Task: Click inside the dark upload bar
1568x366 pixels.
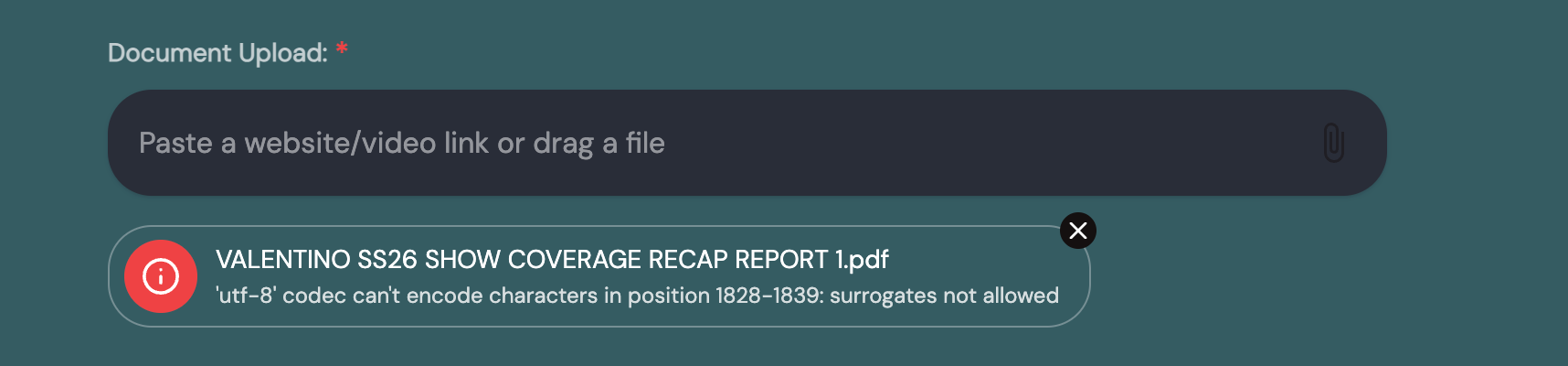Action: point(914,143)
